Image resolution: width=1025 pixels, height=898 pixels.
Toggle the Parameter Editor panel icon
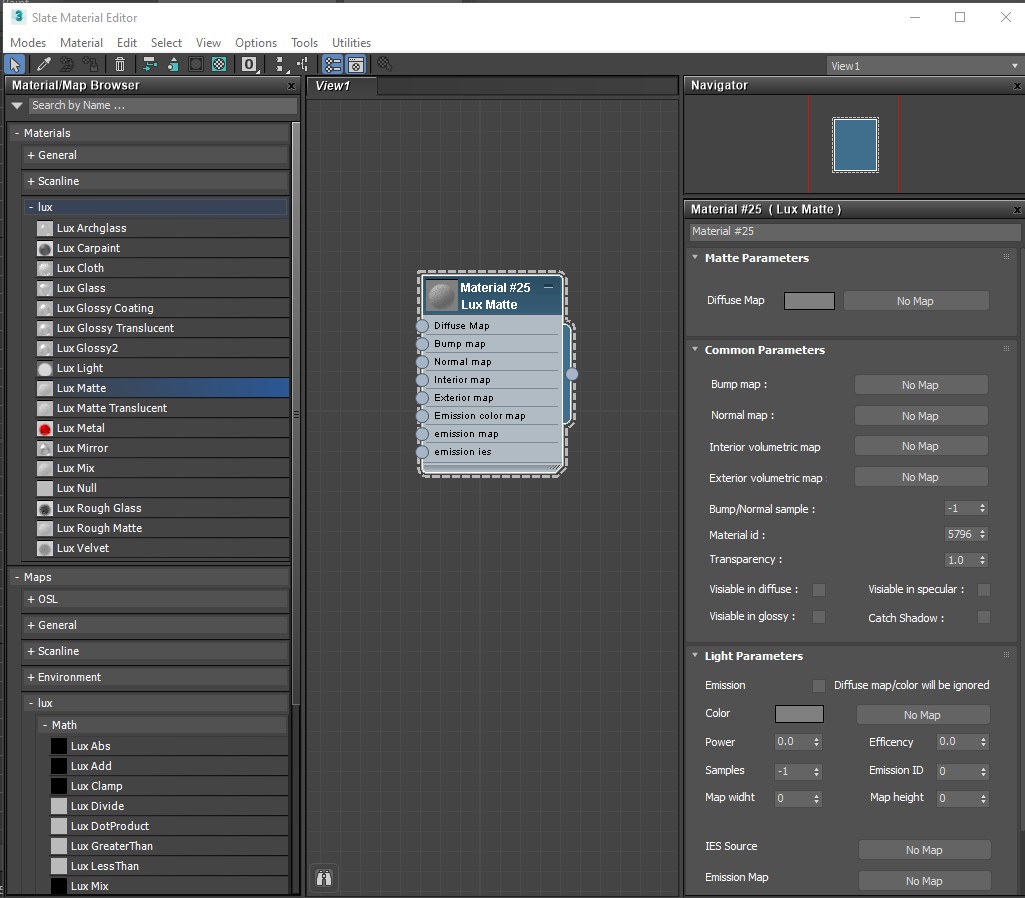click(x=355, y=65)
